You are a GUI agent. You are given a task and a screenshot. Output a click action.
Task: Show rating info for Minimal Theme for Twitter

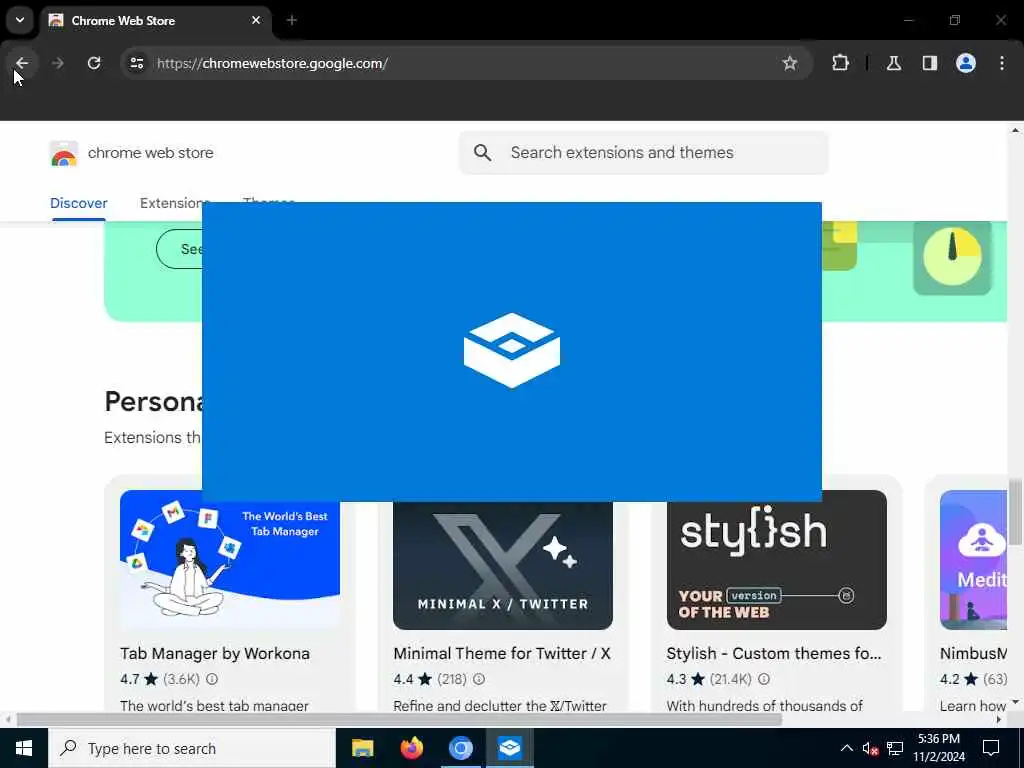pos(479,679)
